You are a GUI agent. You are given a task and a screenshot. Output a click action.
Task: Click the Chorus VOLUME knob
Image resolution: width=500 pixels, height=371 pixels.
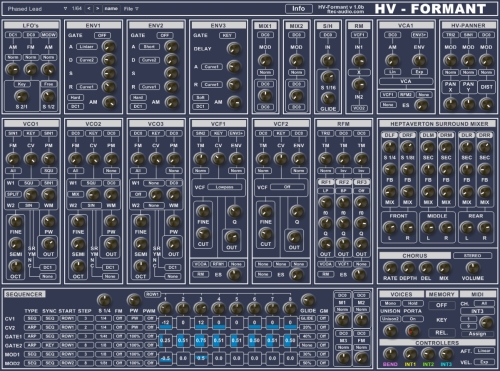[x=472, y=268]
